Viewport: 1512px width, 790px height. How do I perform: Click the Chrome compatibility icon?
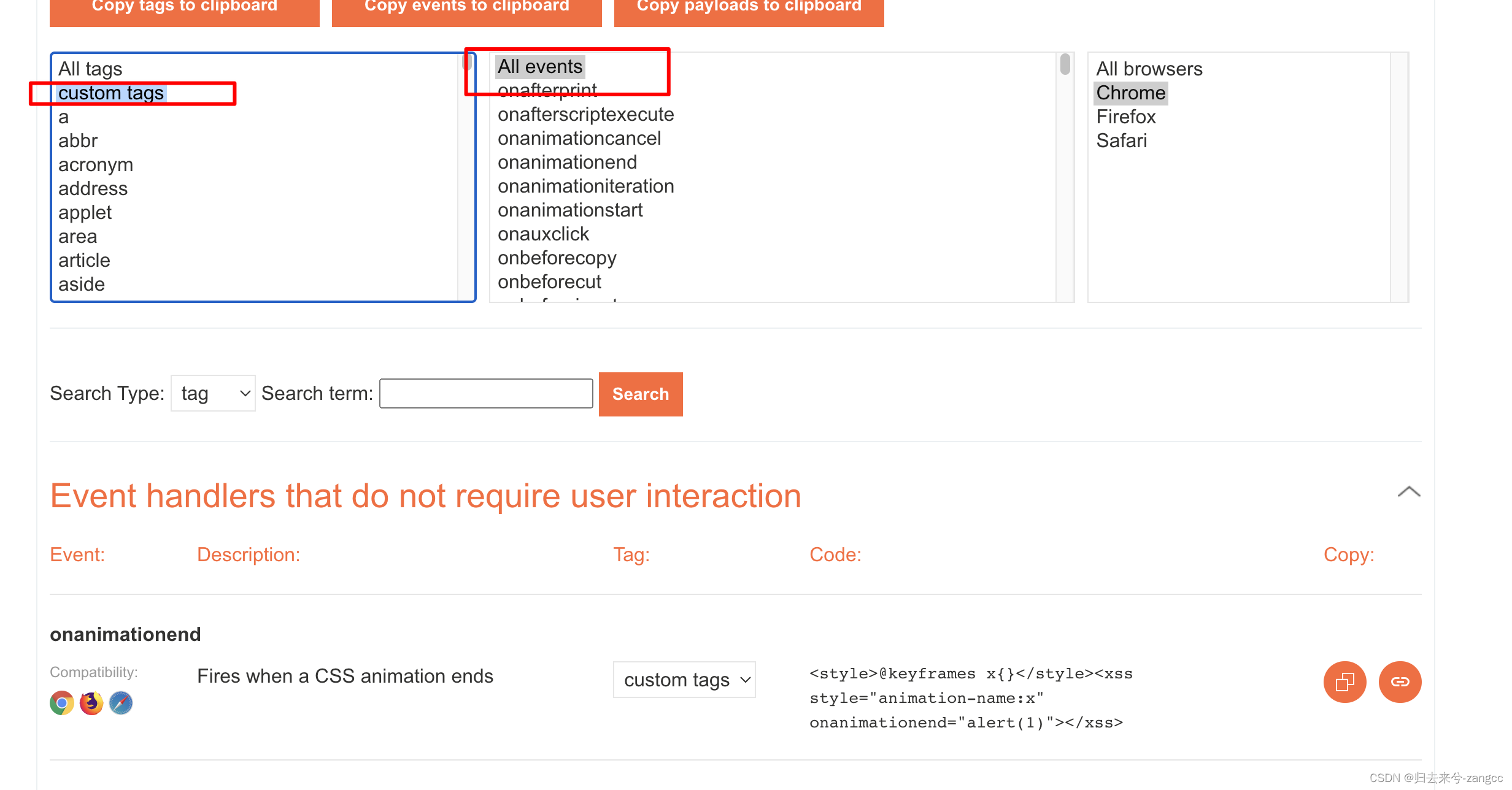(x=62, y=703)
